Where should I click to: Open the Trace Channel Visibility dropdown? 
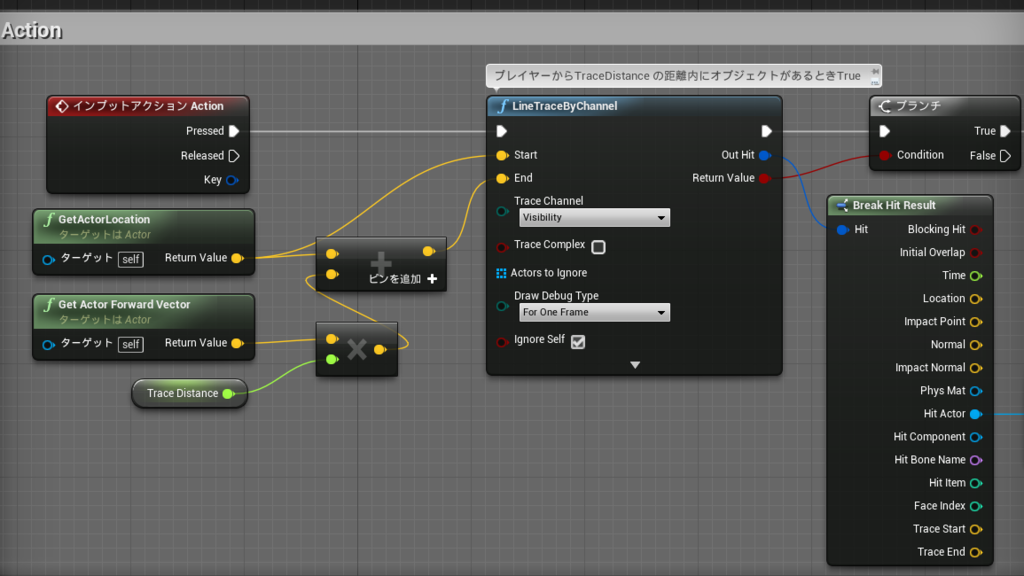click(x=594, y=217)
